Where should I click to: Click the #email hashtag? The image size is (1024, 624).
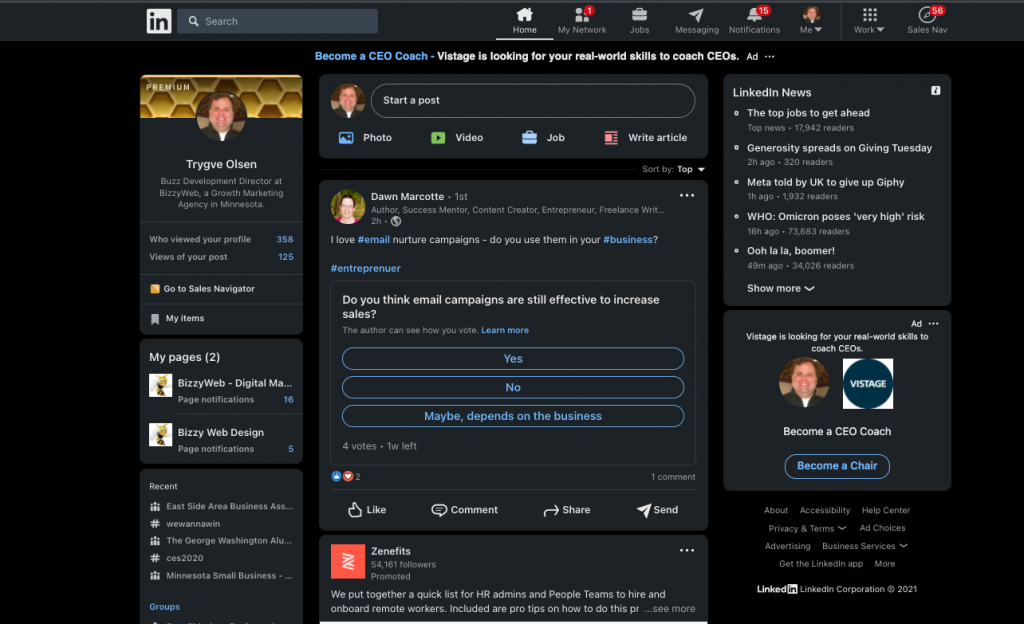click(374, 240)
